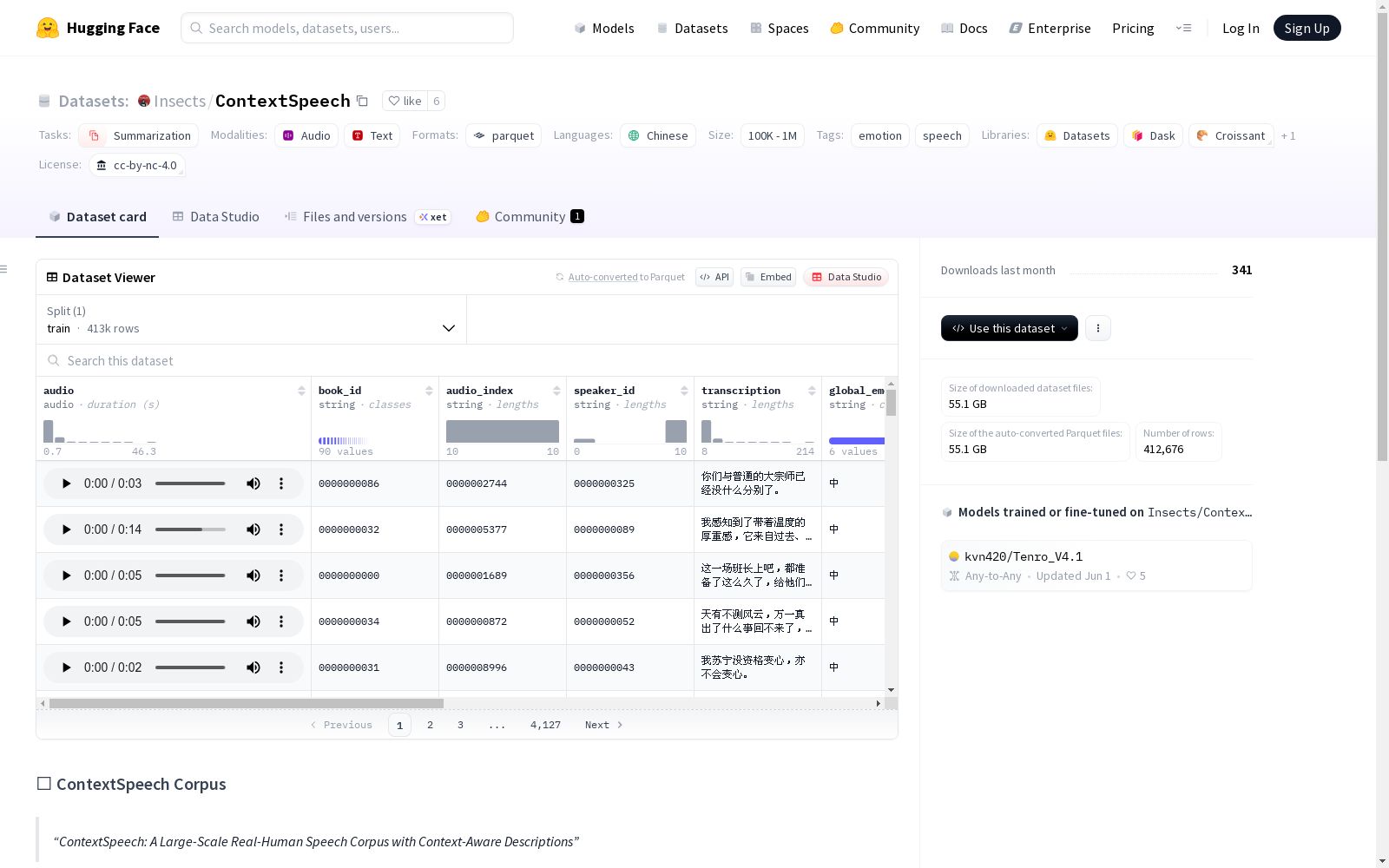Screen dimensions: 1389x868
Task: Open the Files and versions tab
Action: [367, 217]
